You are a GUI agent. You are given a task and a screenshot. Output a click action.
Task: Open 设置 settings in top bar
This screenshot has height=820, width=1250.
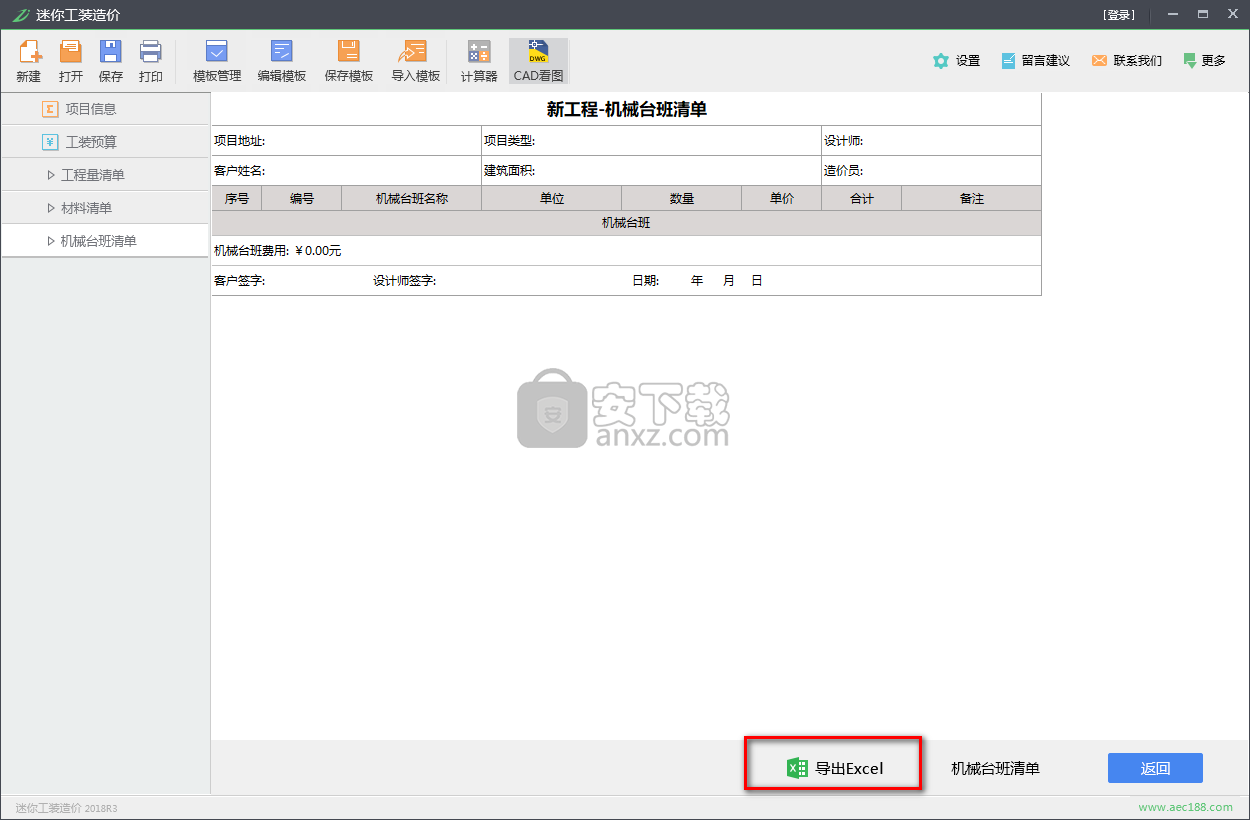pos(956,61)
